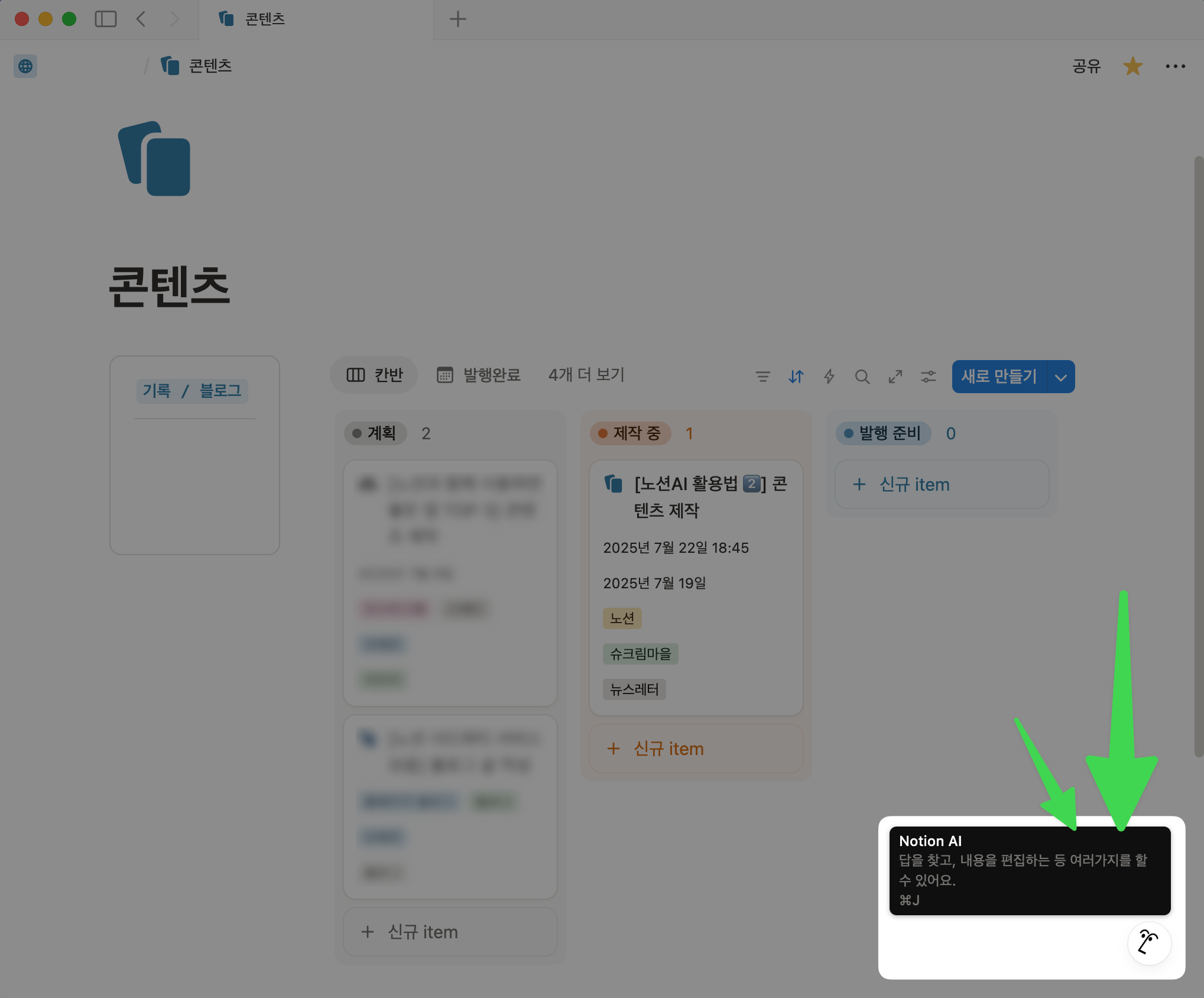
Task: Click the 콘텐츠 breadcrumb in top bar
Action: [196, 66]
